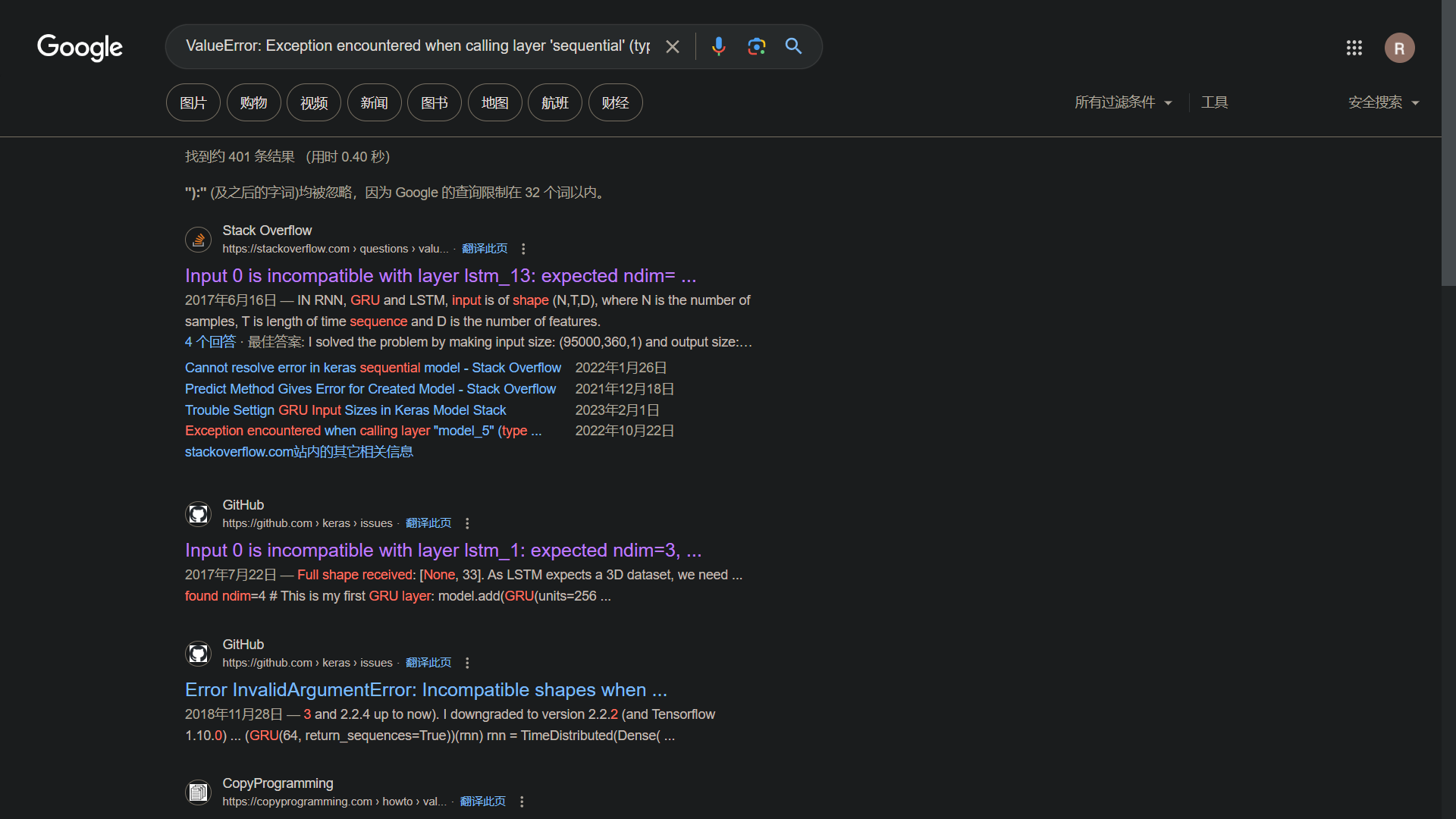The image size is (1456, 819).
Task: Open three-dot menu for Stack Overflow result
Action: (523, 249)
